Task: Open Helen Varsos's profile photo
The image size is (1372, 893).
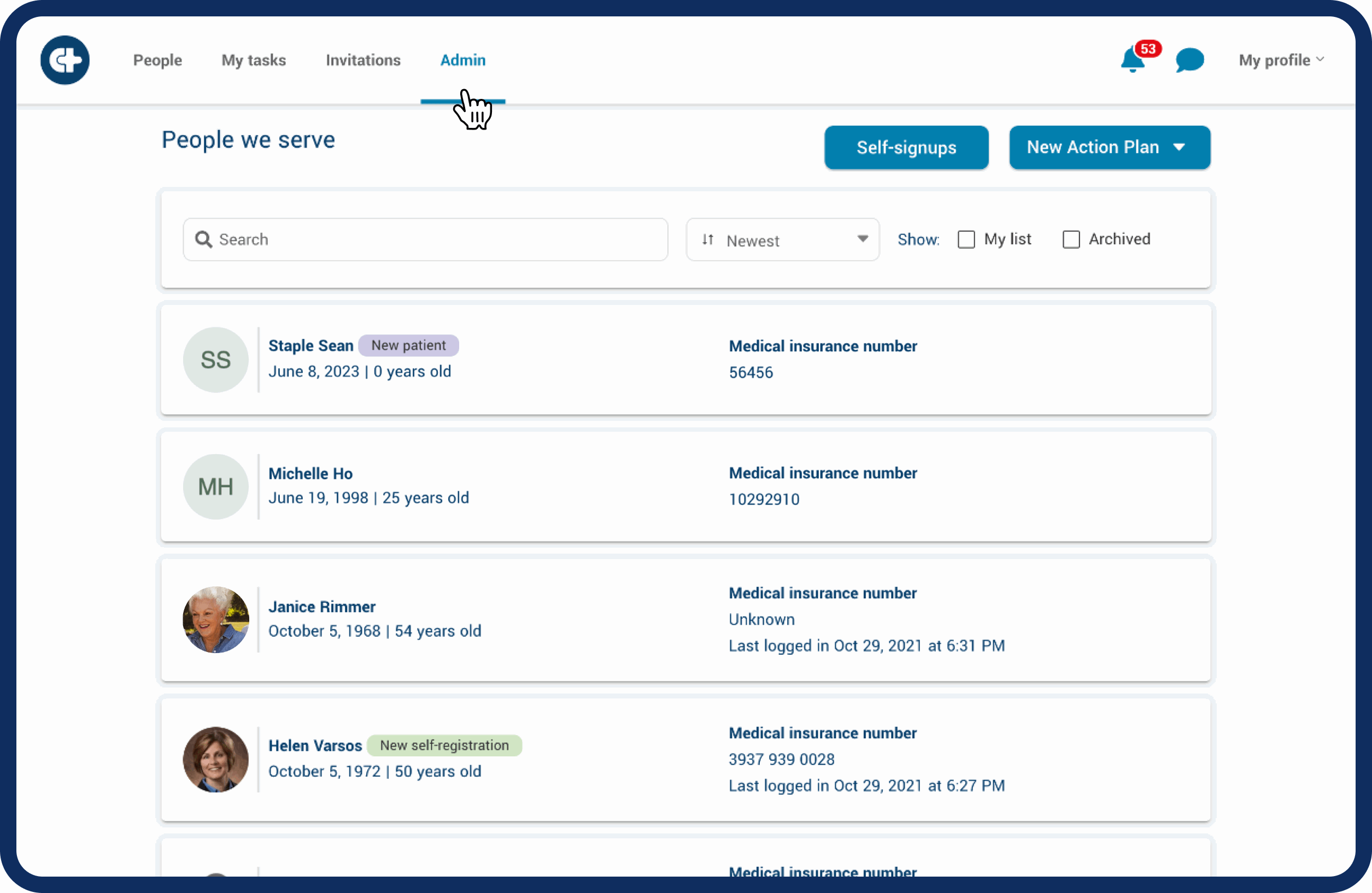Action: pos(215,759)
